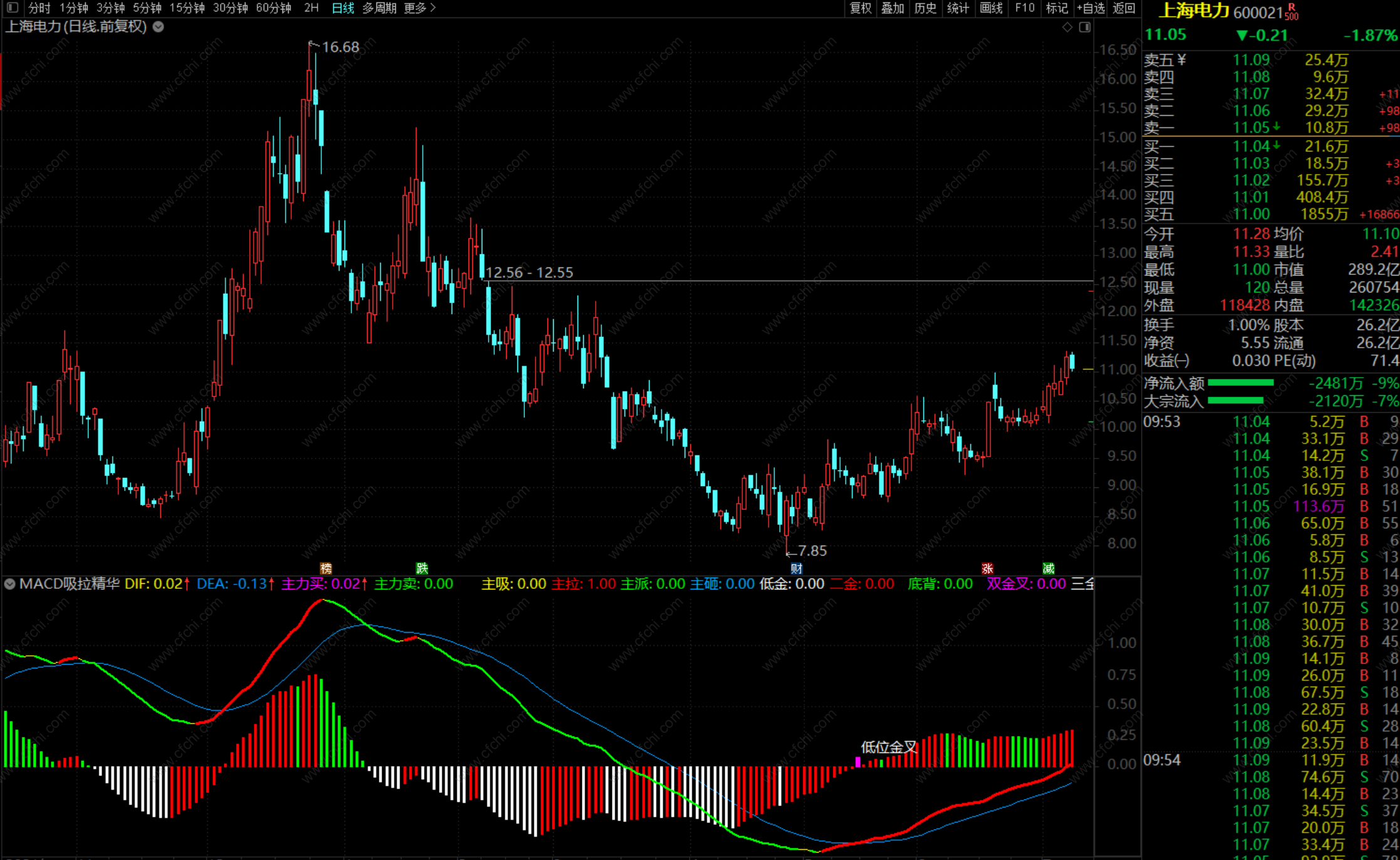Toggle the right info panel icon
The width and height of the screenshot is (1400, 860).
click(1085, 27)
